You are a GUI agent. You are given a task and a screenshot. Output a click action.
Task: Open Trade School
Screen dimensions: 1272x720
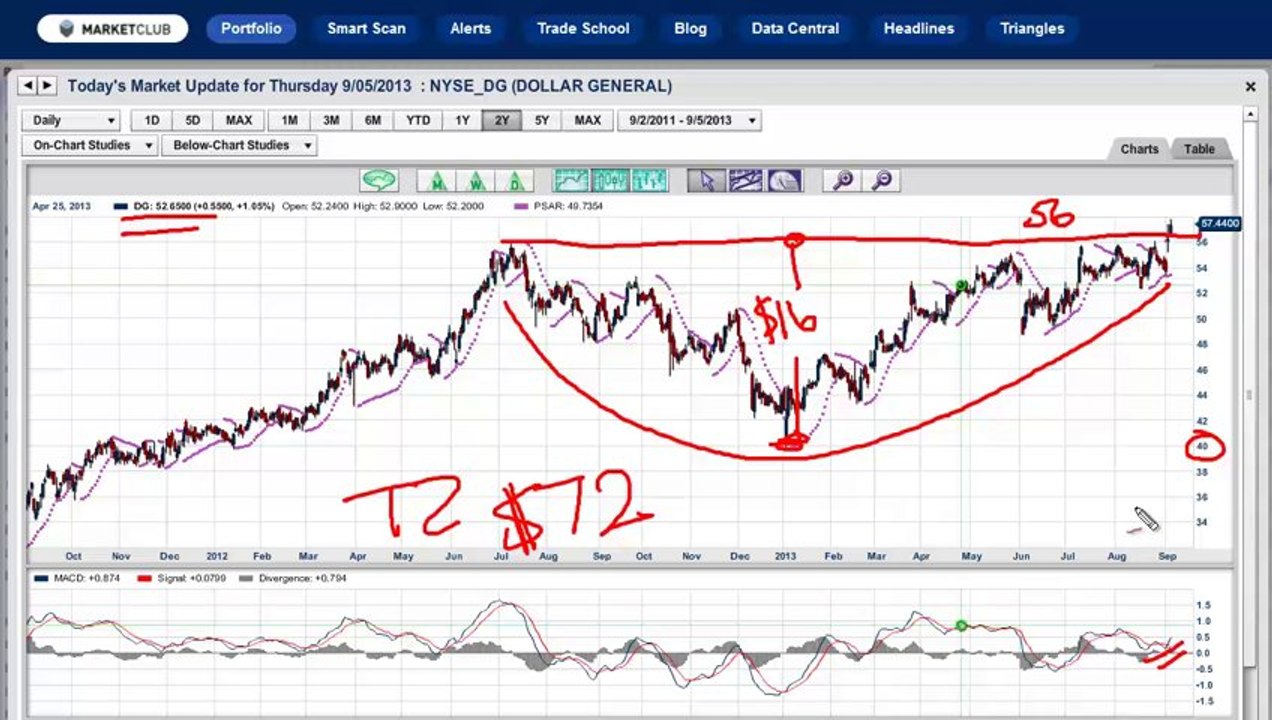click(x=583, y=28)
